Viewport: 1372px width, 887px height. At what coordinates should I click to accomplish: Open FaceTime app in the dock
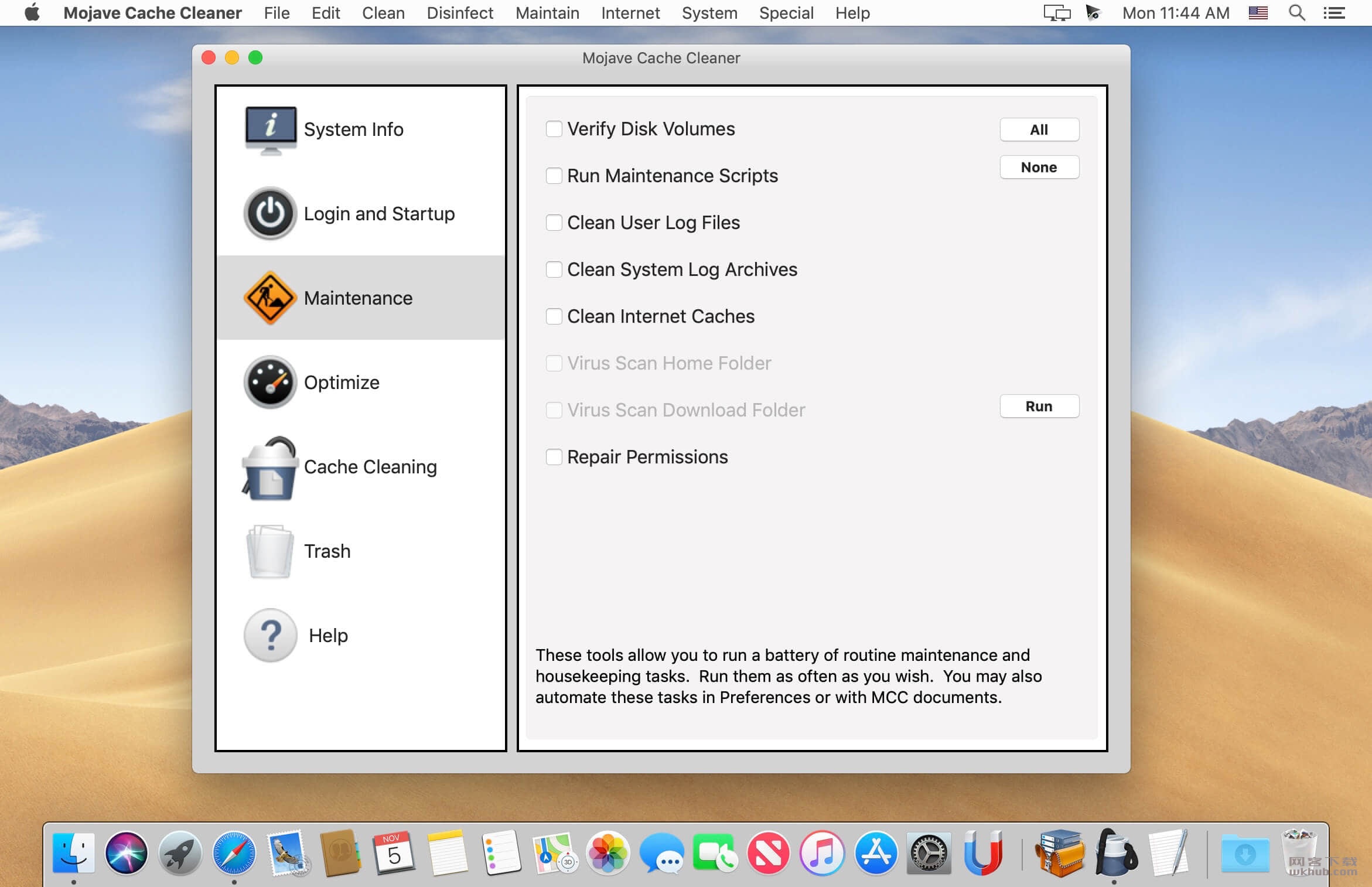pos(715,853)
